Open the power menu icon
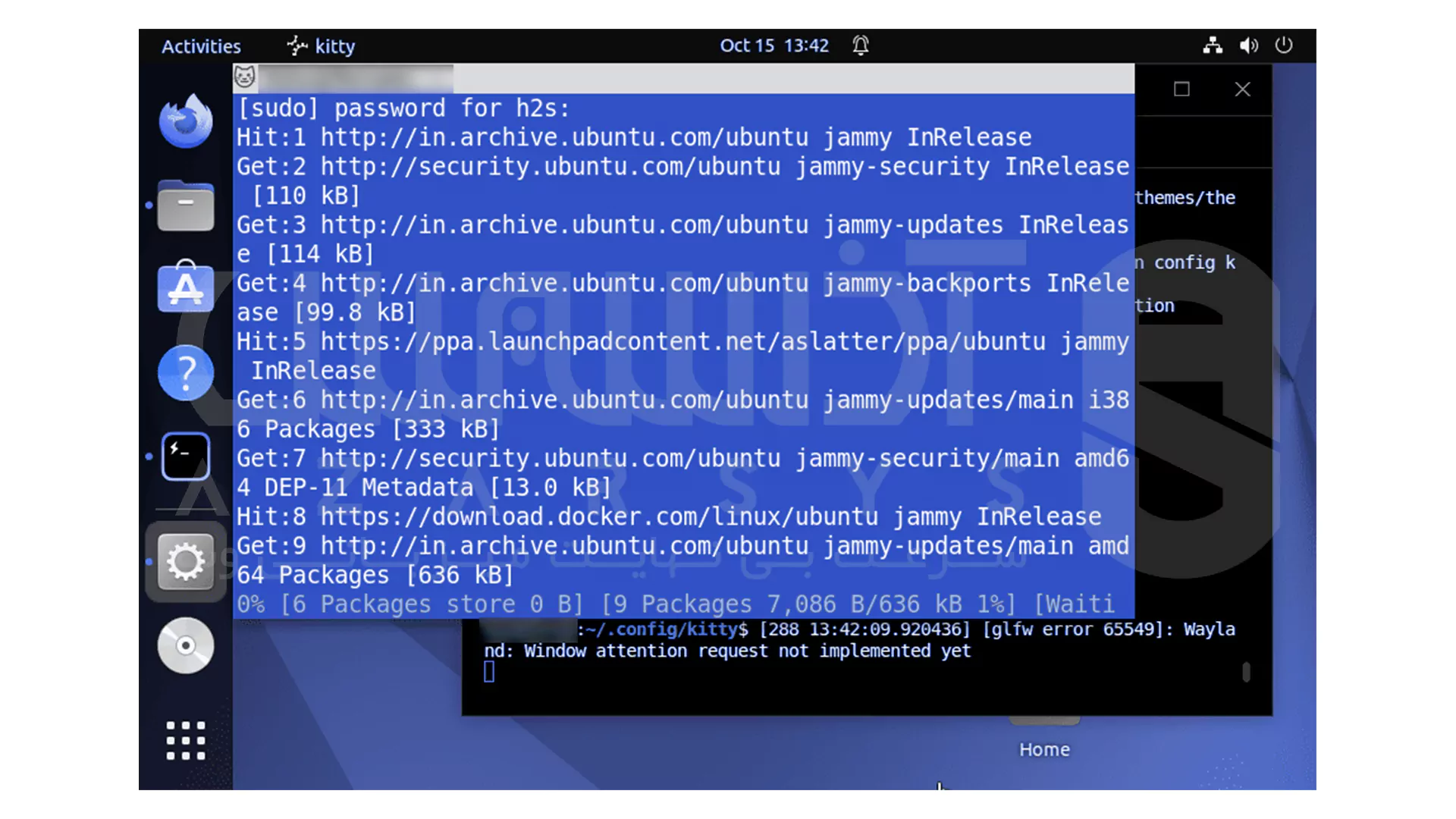Viewport: 1456px width, 819px height. point(1284,45)
